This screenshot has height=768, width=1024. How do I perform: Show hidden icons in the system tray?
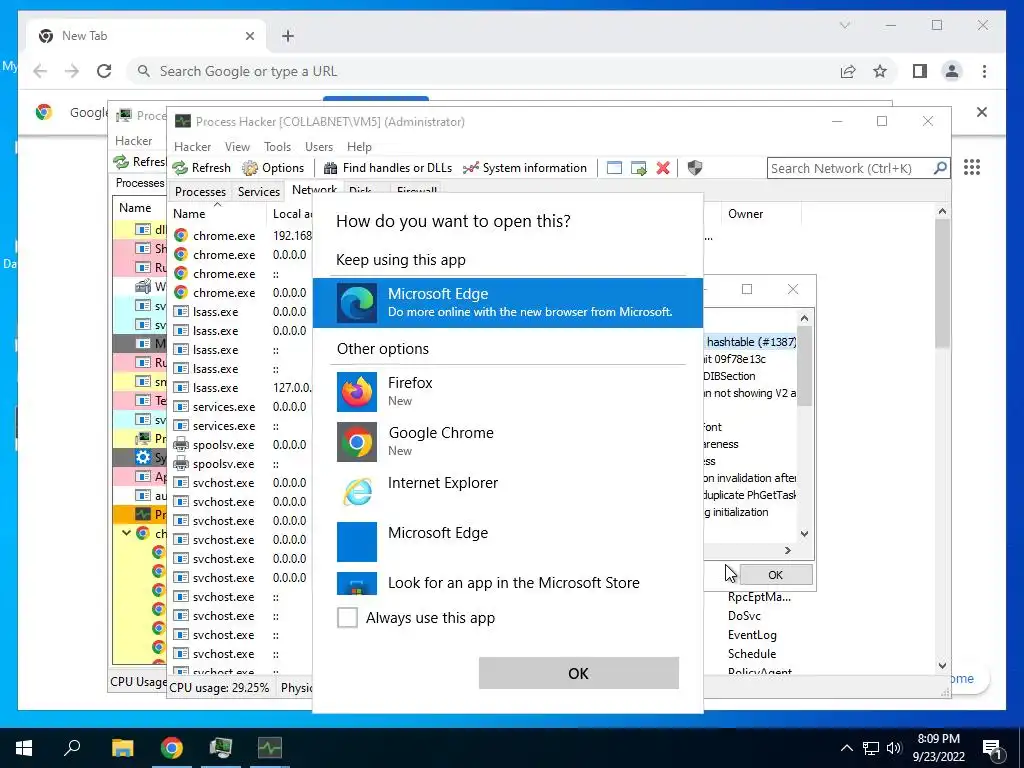click(x=846, y=748)
